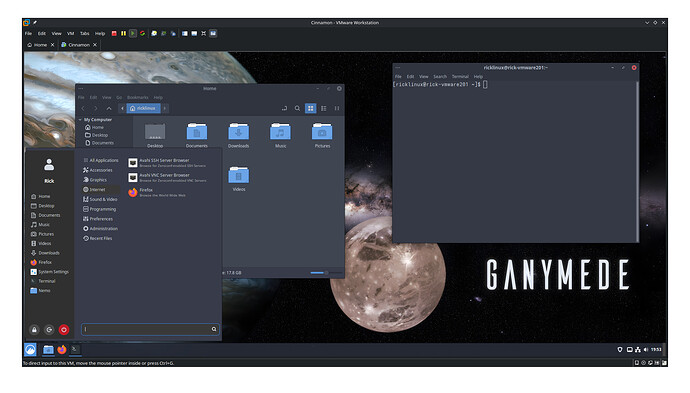Image resolution: width=690 pixels, height=393 pixels.
Task: Choose the Sound & Video category
Action: (100, 199)
